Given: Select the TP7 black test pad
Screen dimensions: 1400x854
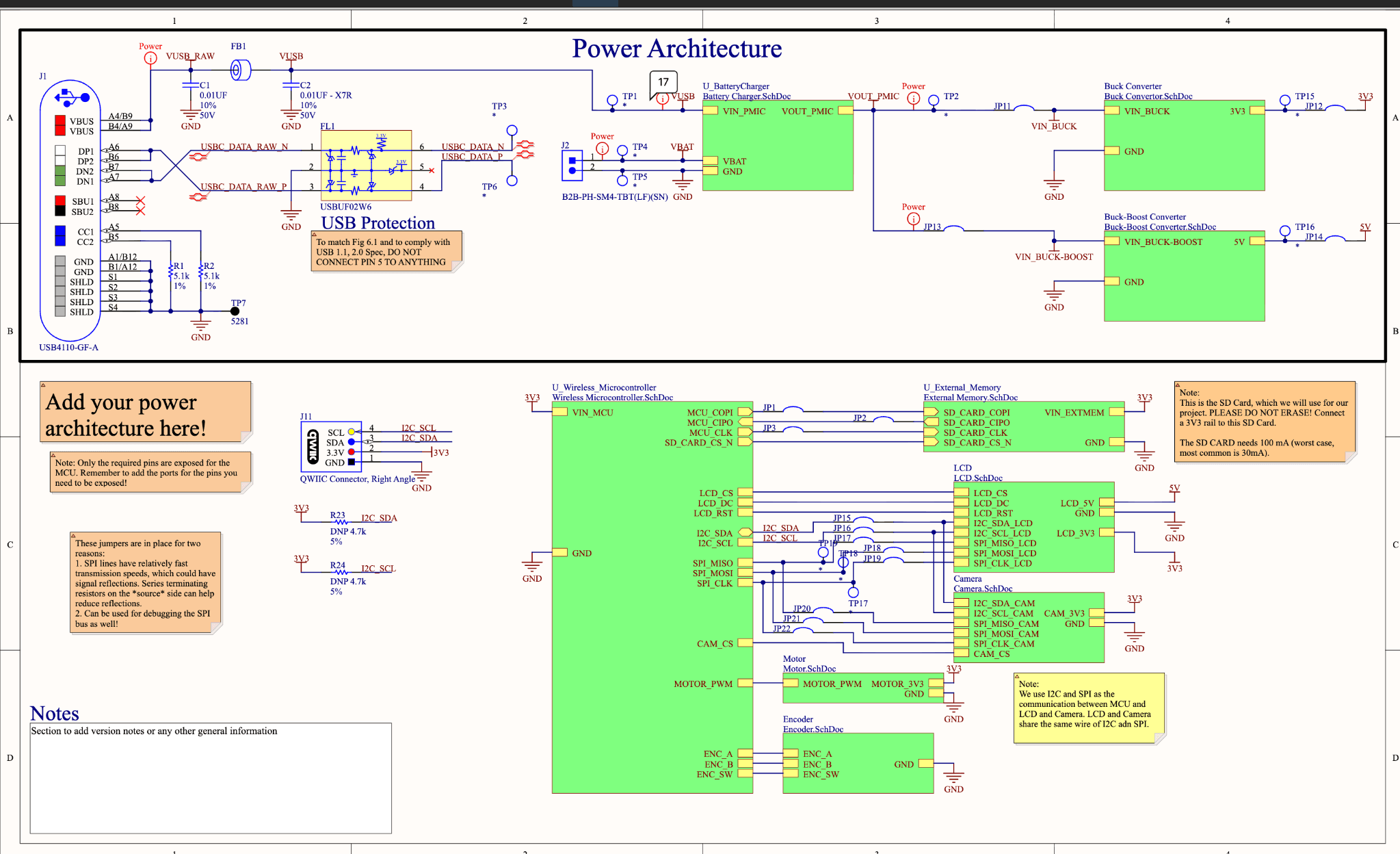Looking at the screenshot, I should pyautogui.click(x=235, y=311).
